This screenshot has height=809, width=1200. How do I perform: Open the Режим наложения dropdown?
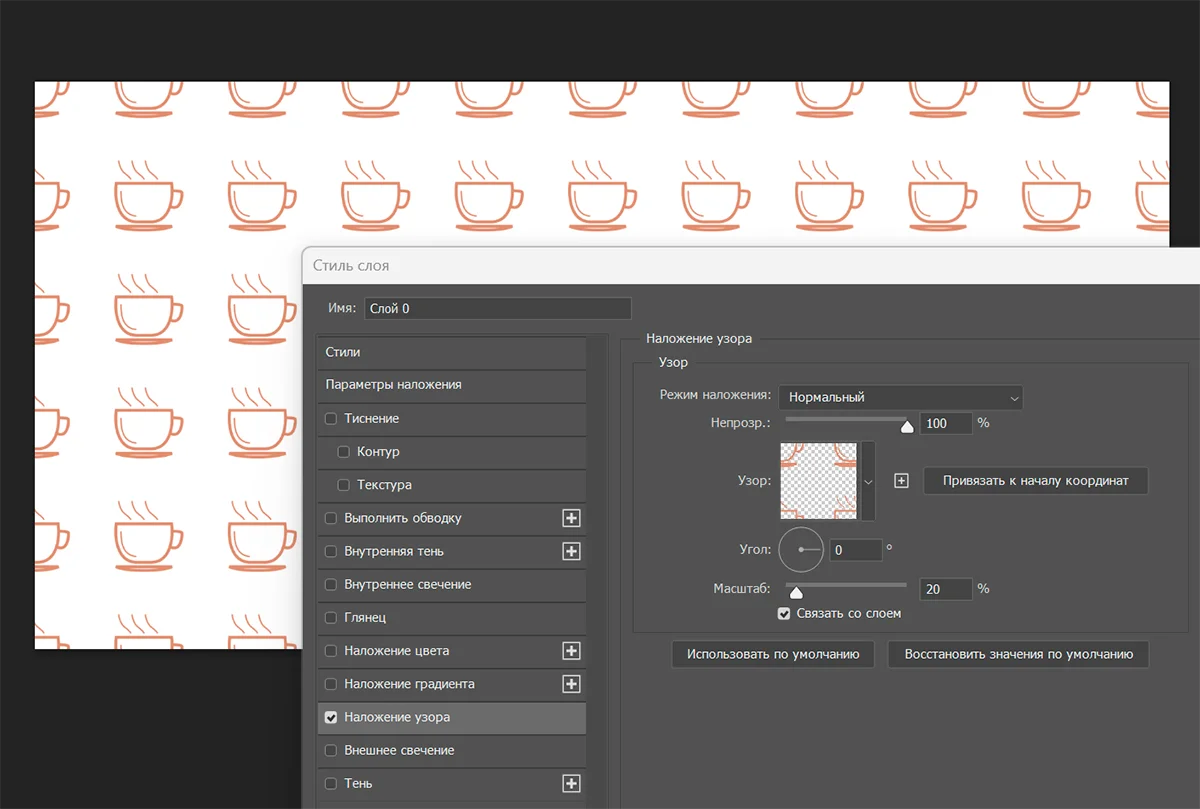(901, 397)
